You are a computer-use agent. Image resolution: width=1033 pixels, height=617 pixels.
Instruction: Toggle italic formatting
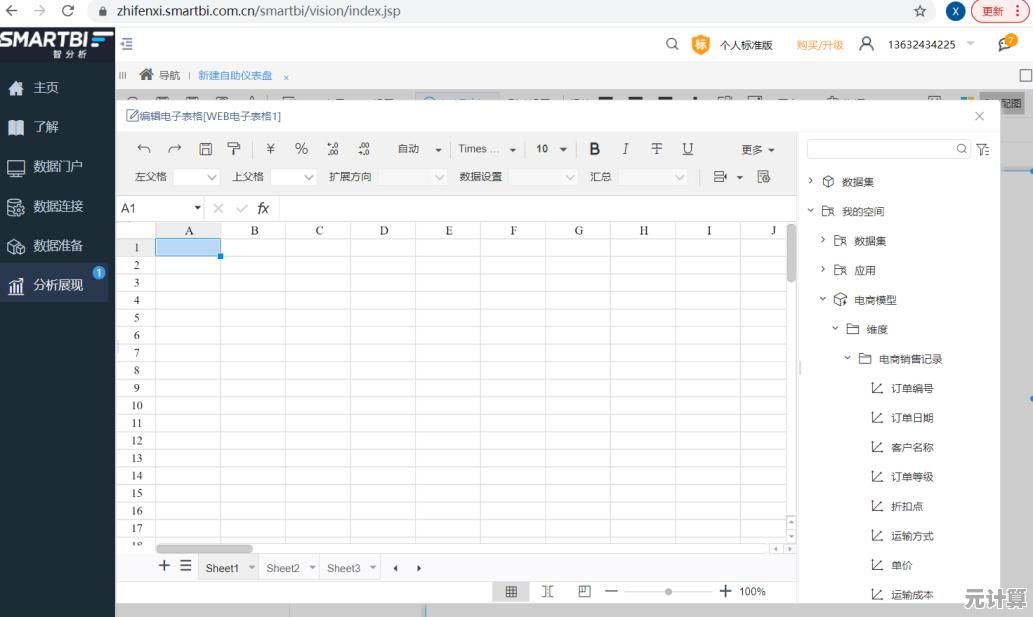pyautogui.click(x=625, y=148)
